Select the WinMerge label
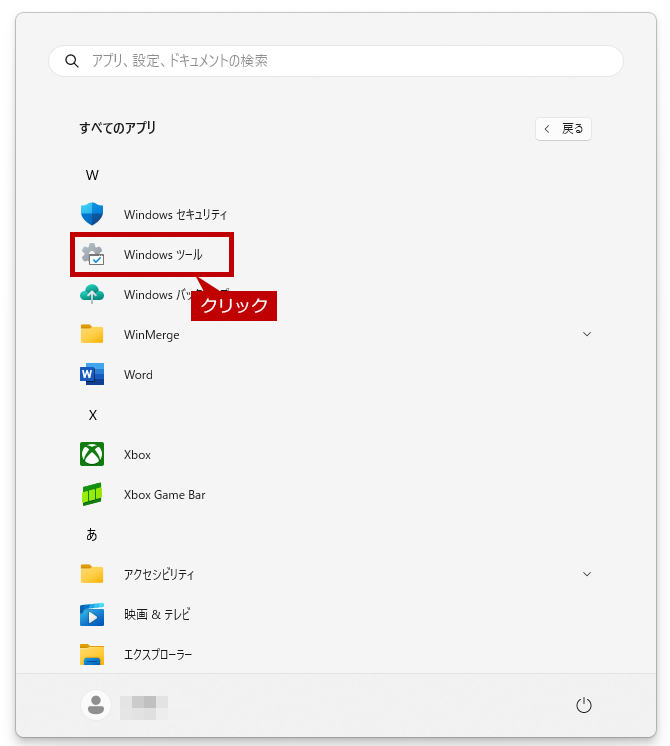 (152, 335)
